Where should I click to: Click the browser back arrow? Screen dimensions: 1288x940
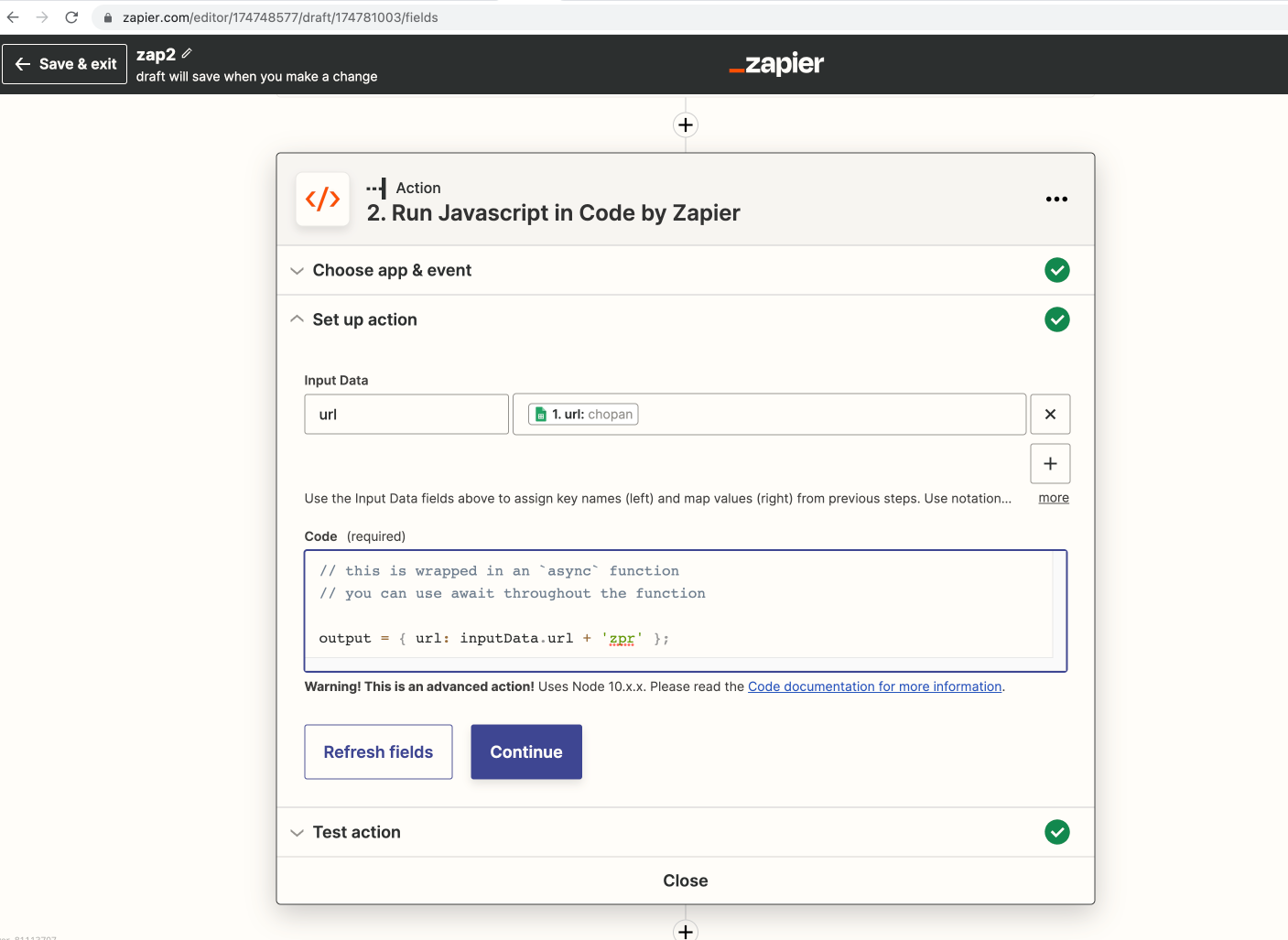click(x=13, y=17)
